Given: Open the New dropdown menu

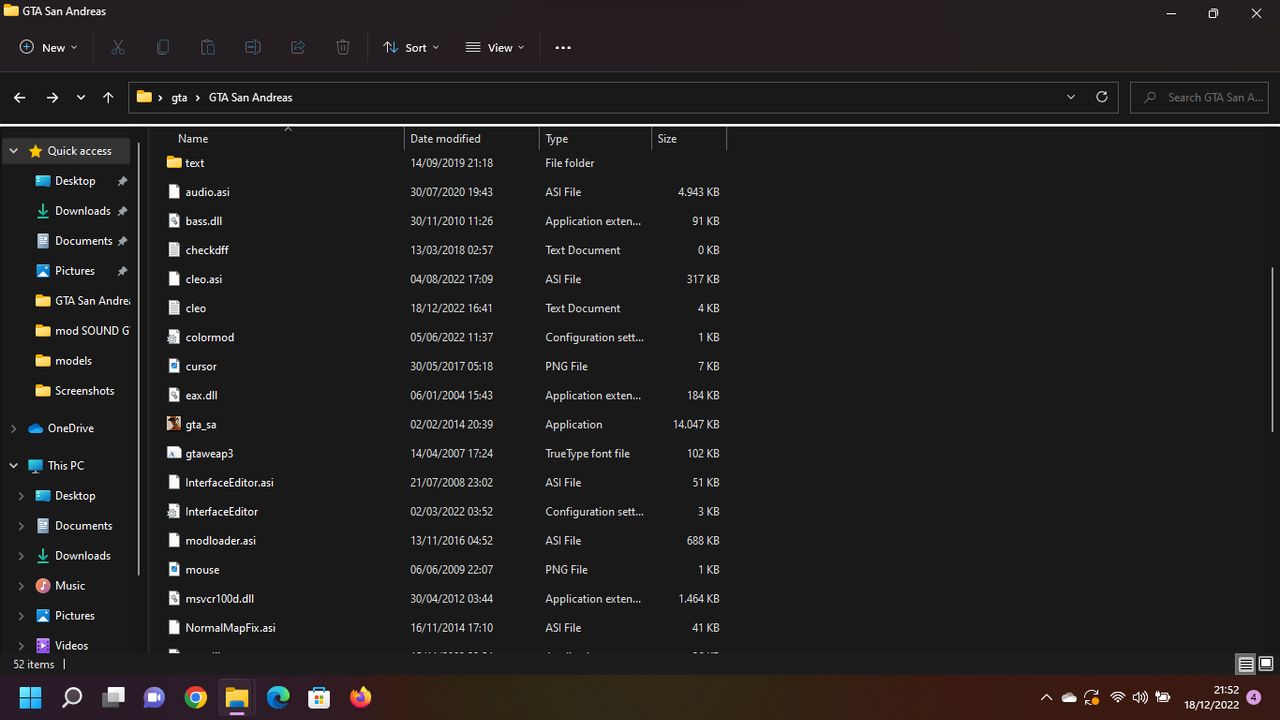Looking at the screenshot, I should tap(48, 47).
